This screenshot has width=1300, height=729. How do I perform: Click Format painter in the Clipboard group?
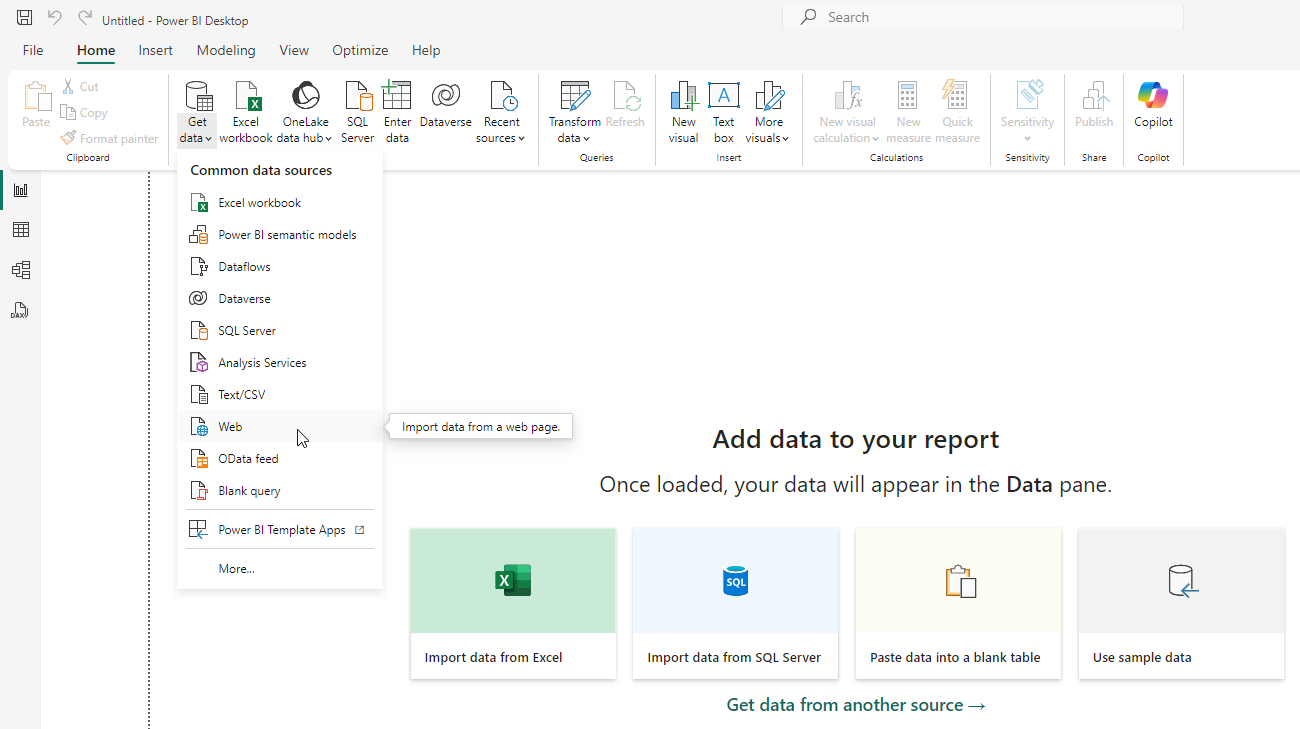click(109, 139)
